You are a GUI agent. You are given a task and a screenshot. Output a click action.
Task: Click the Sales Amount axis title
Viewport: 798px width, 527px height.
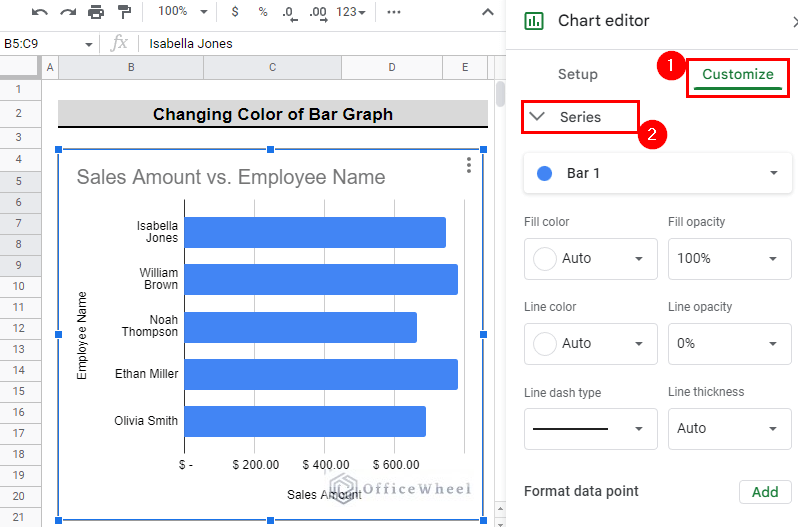click(324, 494)
